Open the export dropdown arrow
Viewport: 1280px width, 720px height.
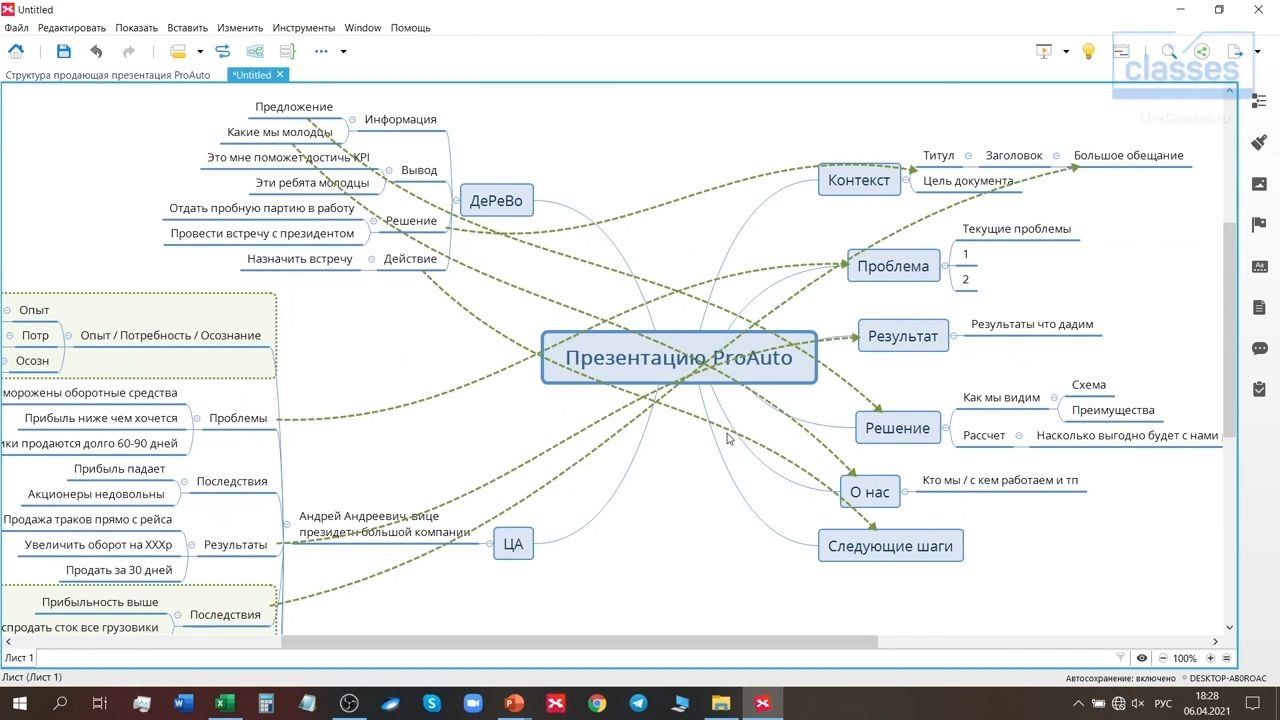coord(1258,52)
